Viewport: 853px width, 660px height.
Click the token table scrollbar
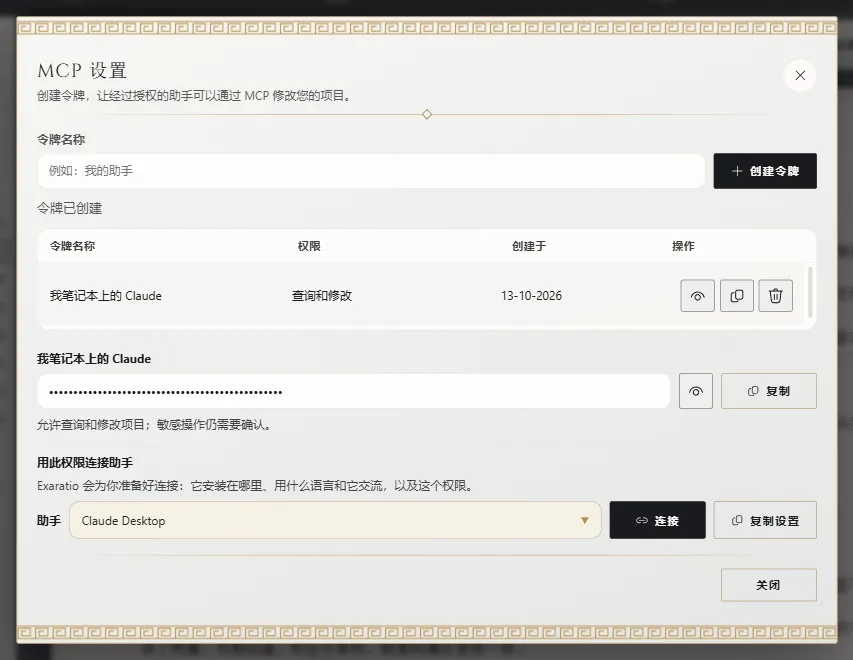pyautogui.click(x=810, y=292)
